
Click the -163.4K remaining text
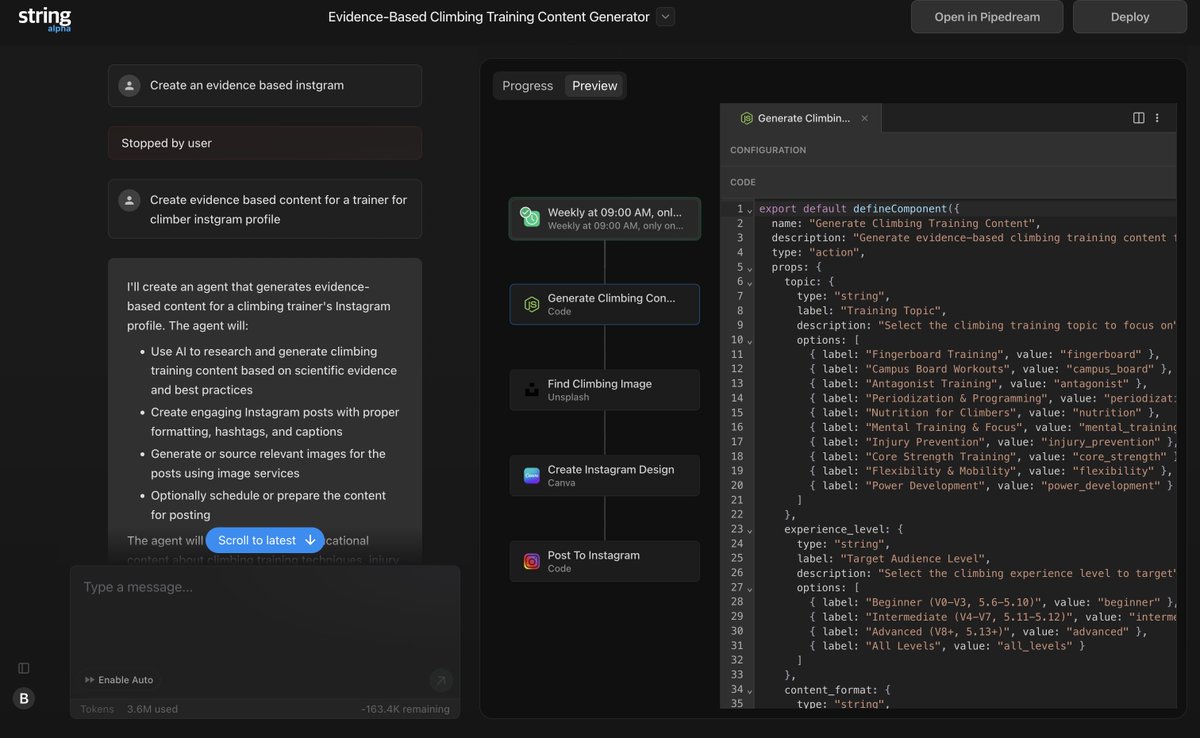405,709
